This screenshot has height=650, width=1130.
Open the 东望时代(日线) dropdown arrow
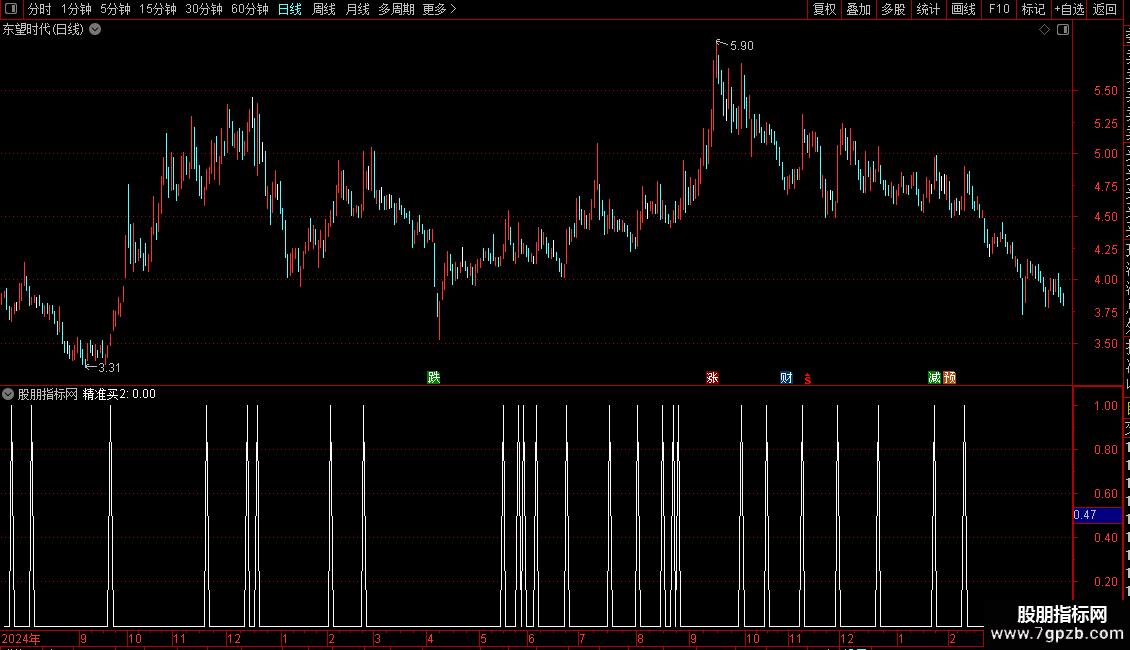point(95,30)
